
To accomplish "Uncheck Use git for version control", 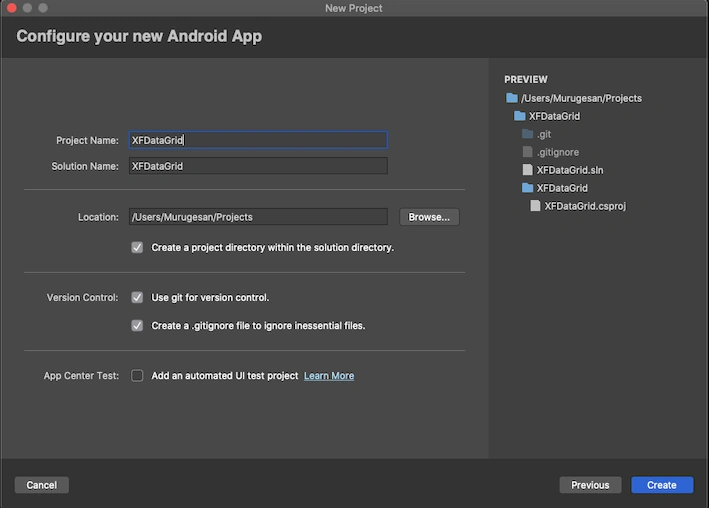I will [x=137, y=297].
